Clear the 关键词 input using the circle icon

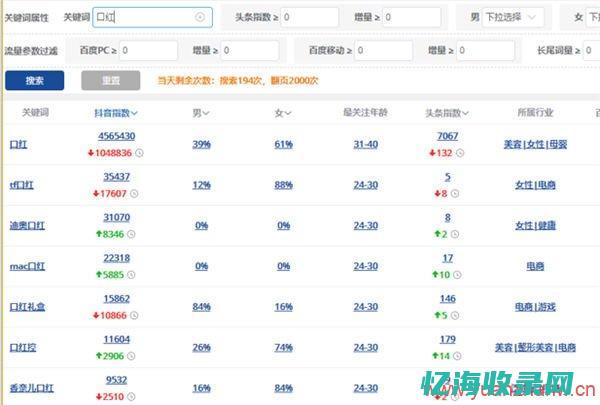200,17
